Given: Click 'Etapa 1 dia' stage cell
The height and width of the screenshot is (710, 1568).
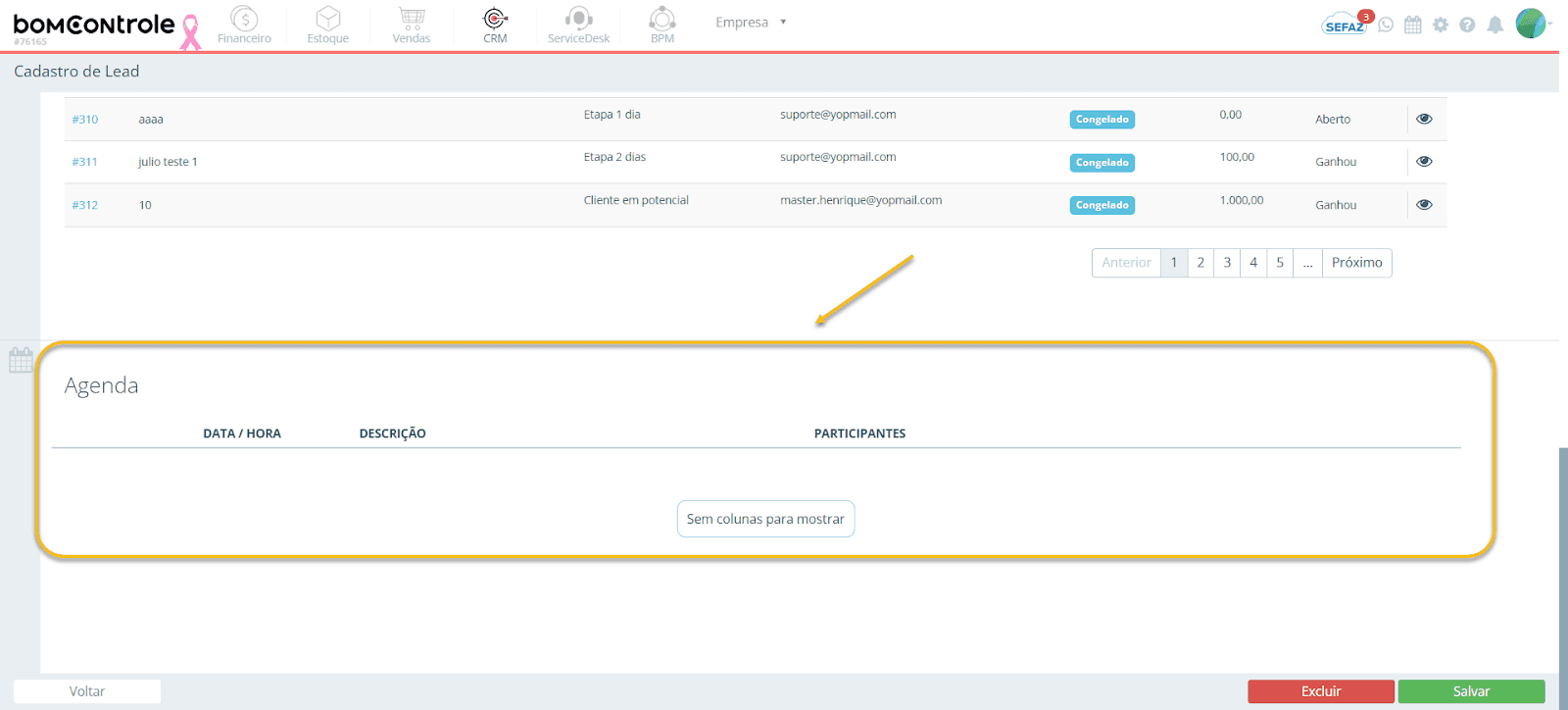Looking at the screenshot, I should [612, 115].
